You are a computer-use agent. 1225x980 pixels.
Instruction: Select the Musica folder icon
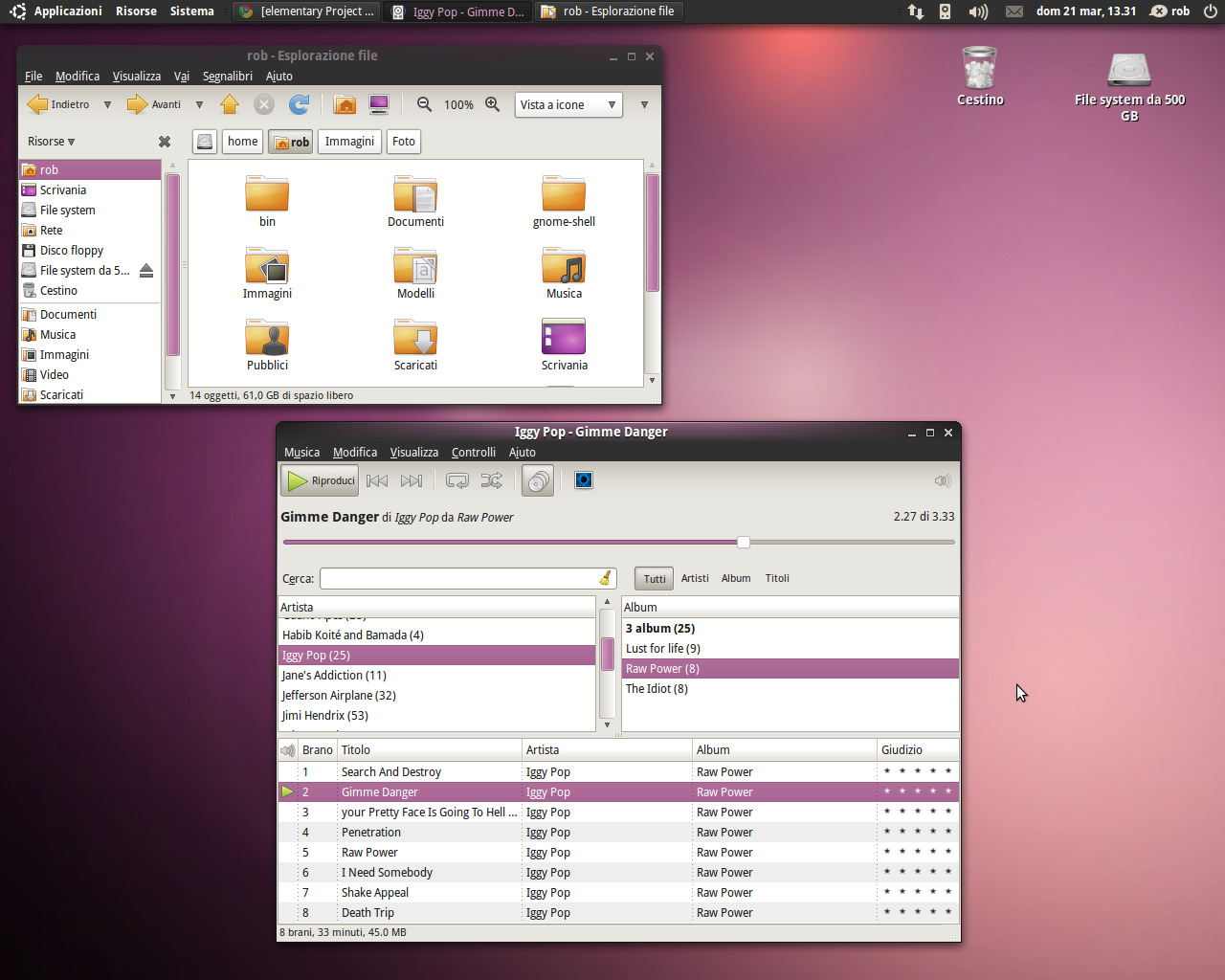[564, 267]
